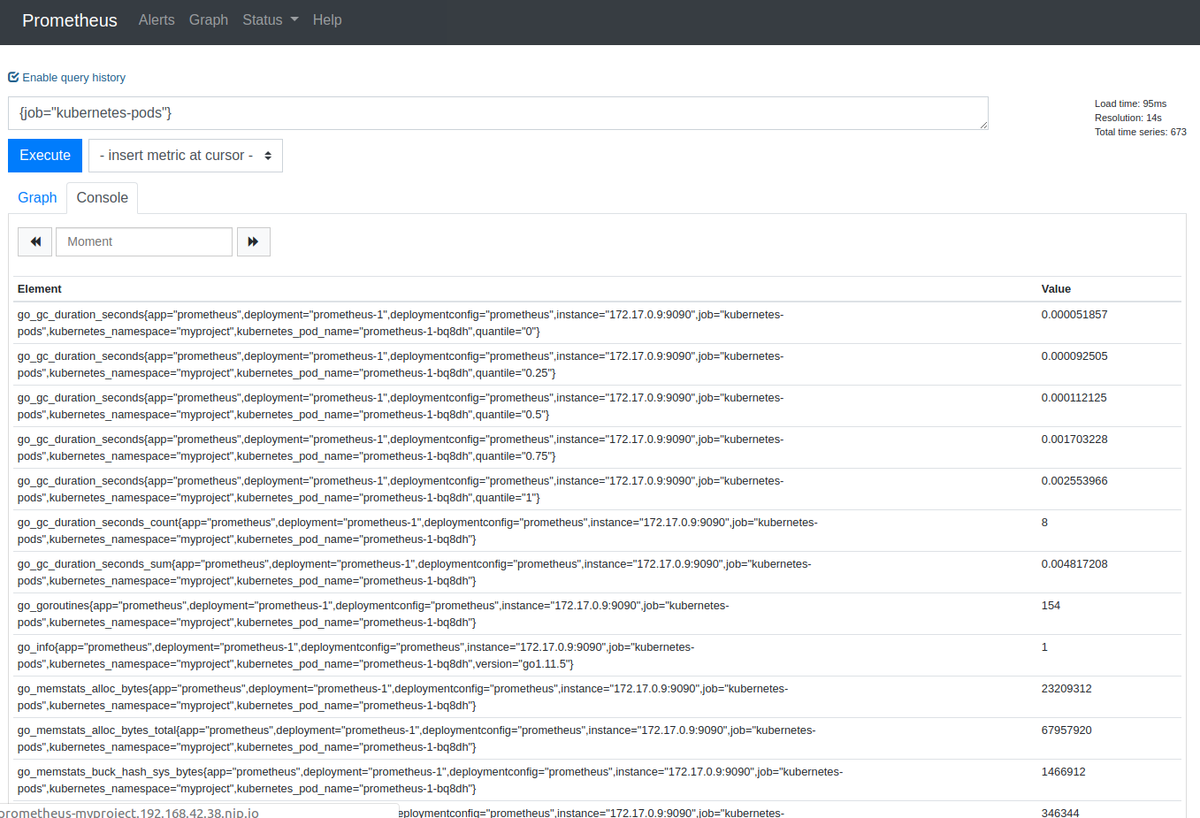
Task: Click the go_gc_duration_seconds quantile="0" row
Action: 597,323
